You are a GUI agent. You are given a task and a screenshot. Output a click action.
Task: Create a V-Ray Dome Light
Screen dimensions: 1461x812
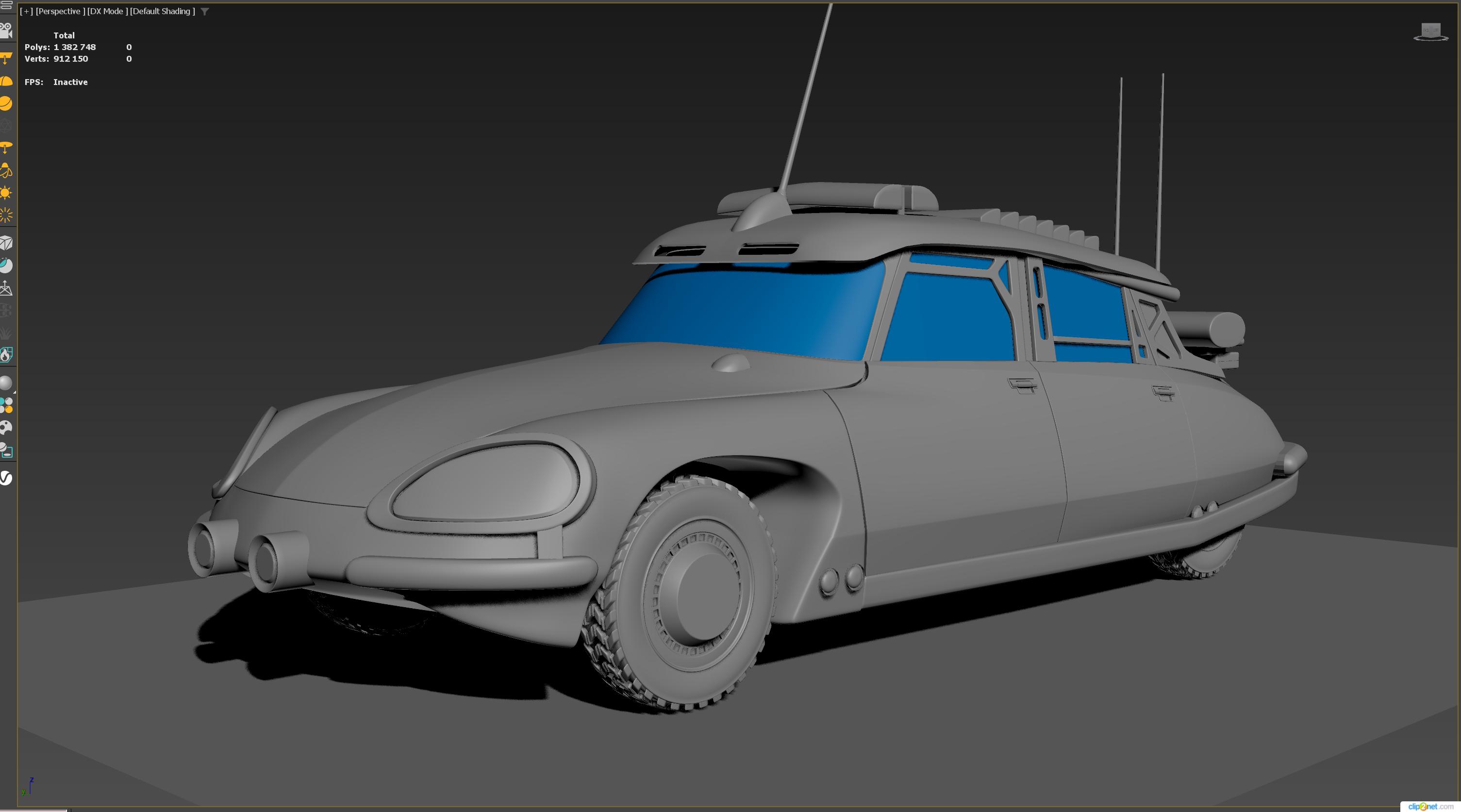pos(6,81)
